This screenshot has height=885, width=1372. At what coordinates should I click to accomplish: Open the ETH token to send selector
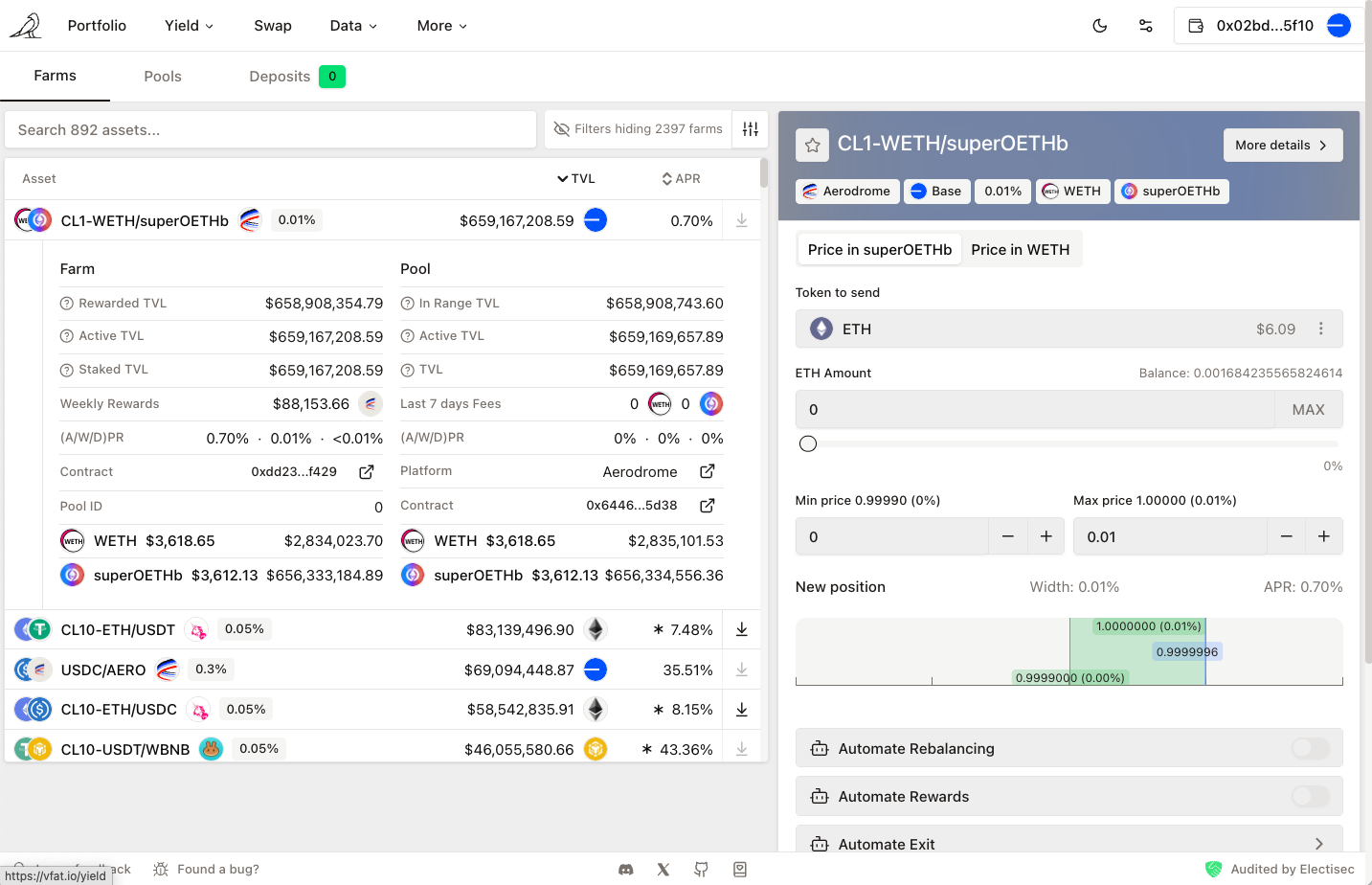click(x=1069, y=329)
